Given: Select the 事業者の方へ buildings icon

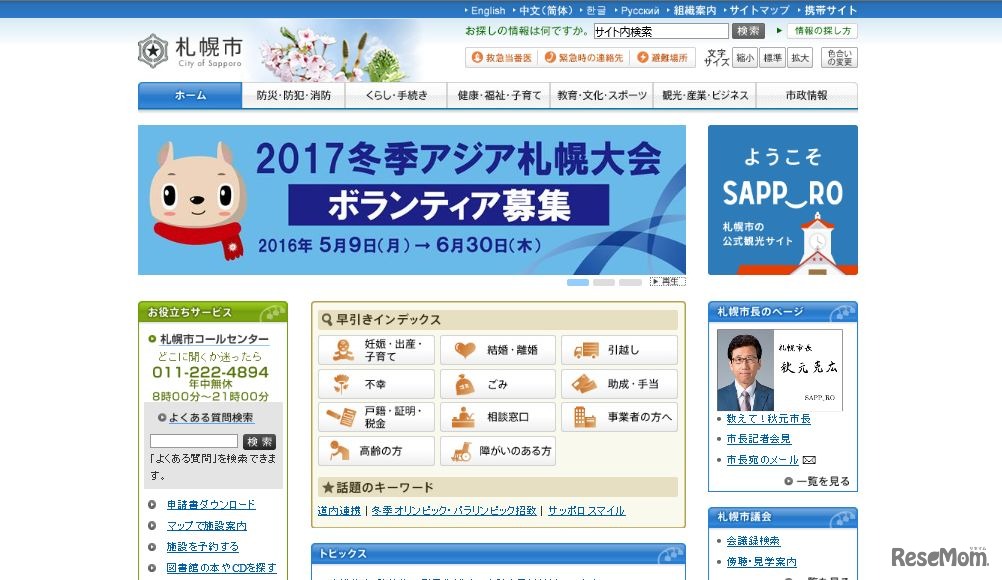Looking at the screenshot, I should point(587,417).
